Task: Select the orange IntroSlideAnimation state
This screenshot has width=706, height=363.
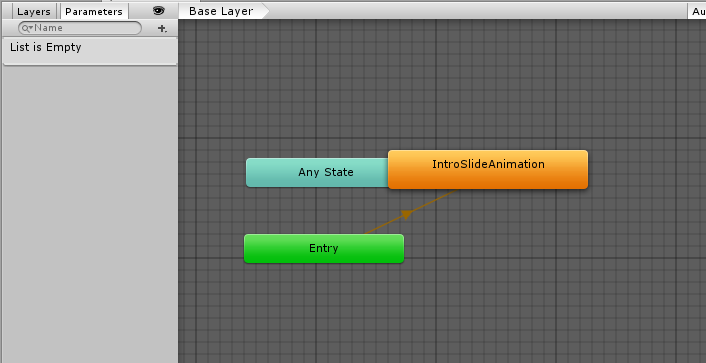Action: pyautogui.click(x=488, y=169)
